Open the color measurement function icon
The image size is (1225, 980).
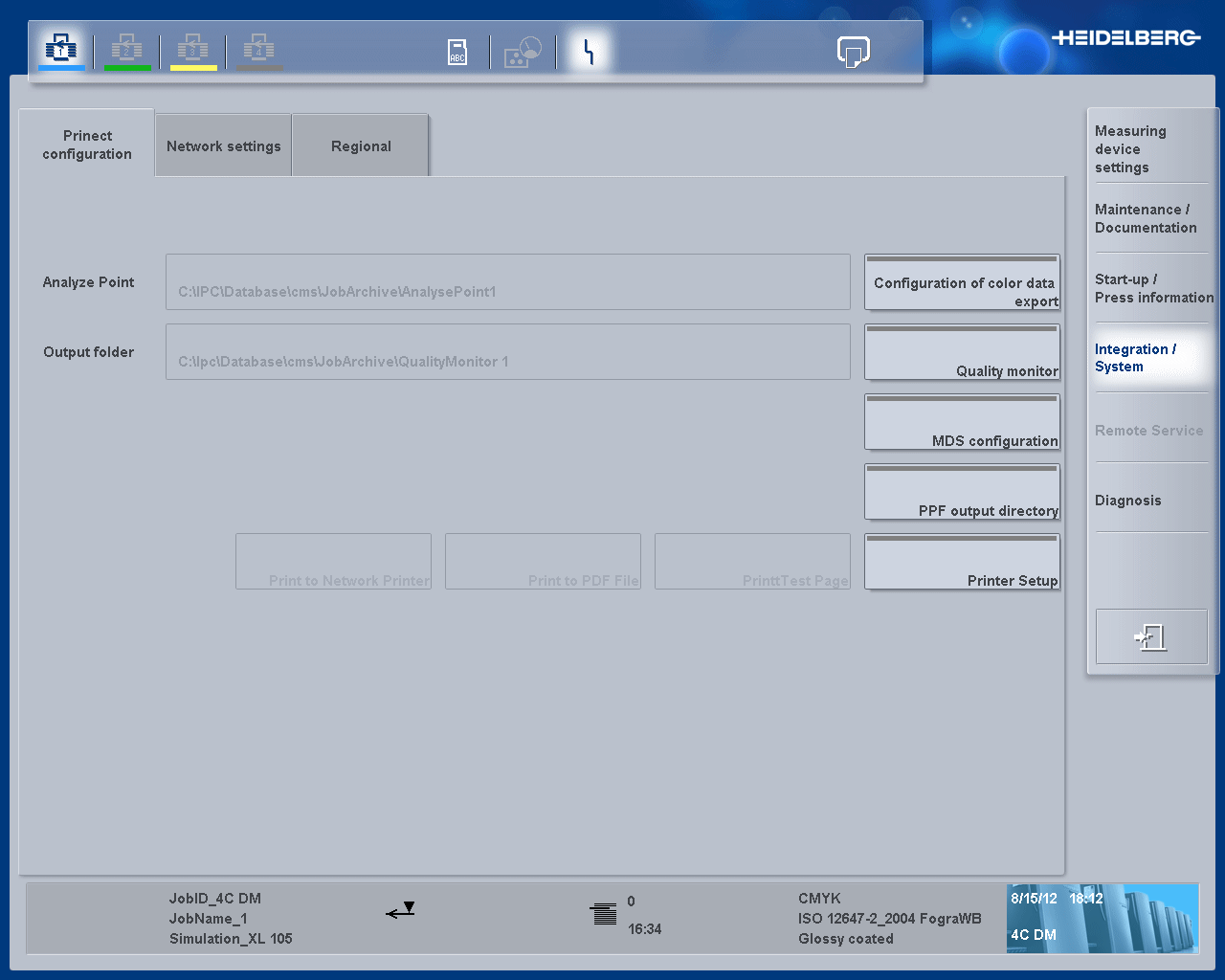pos(523,51)
